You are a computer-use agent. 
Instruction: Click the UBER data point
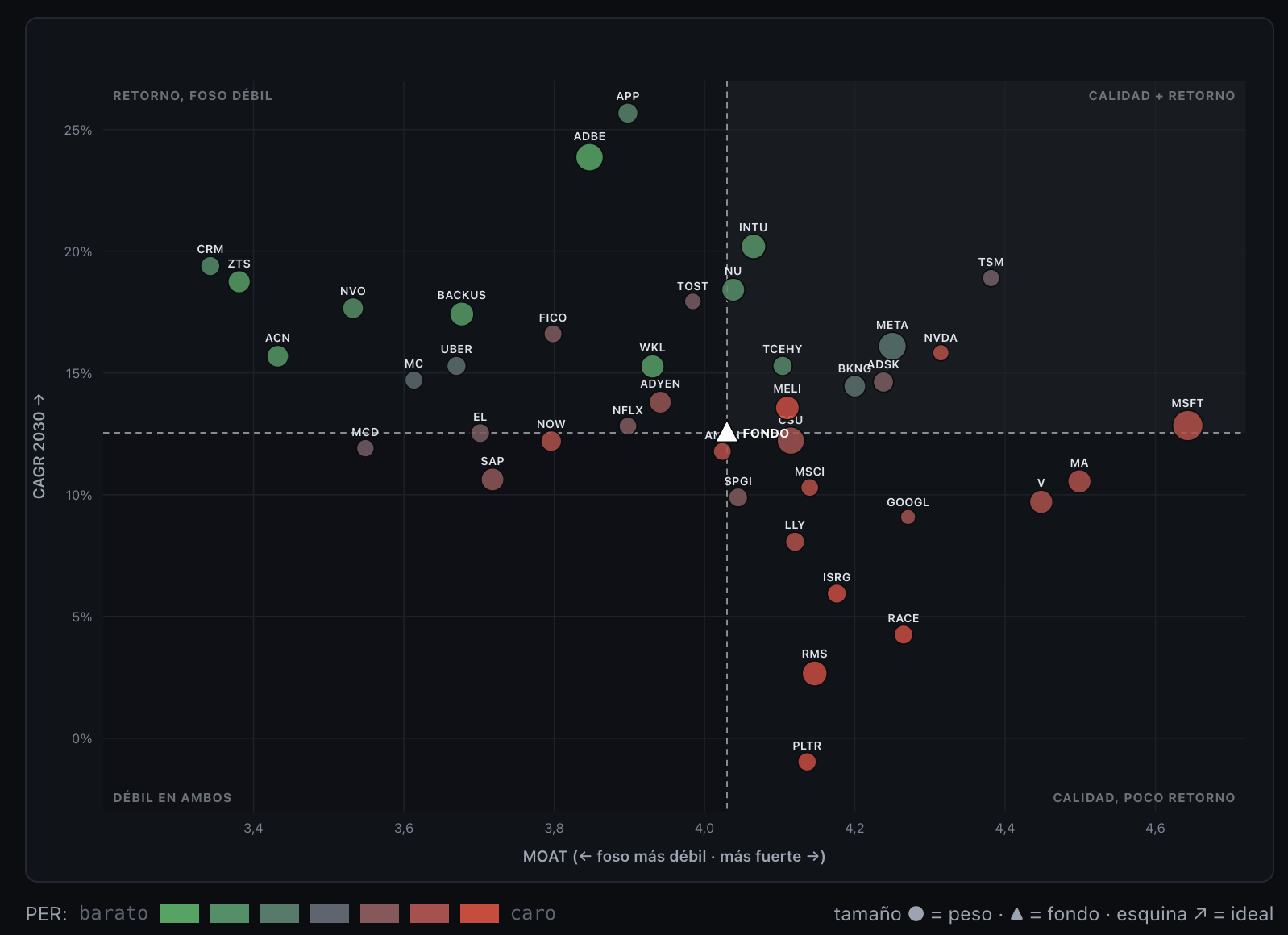click(x=456, y=366)
